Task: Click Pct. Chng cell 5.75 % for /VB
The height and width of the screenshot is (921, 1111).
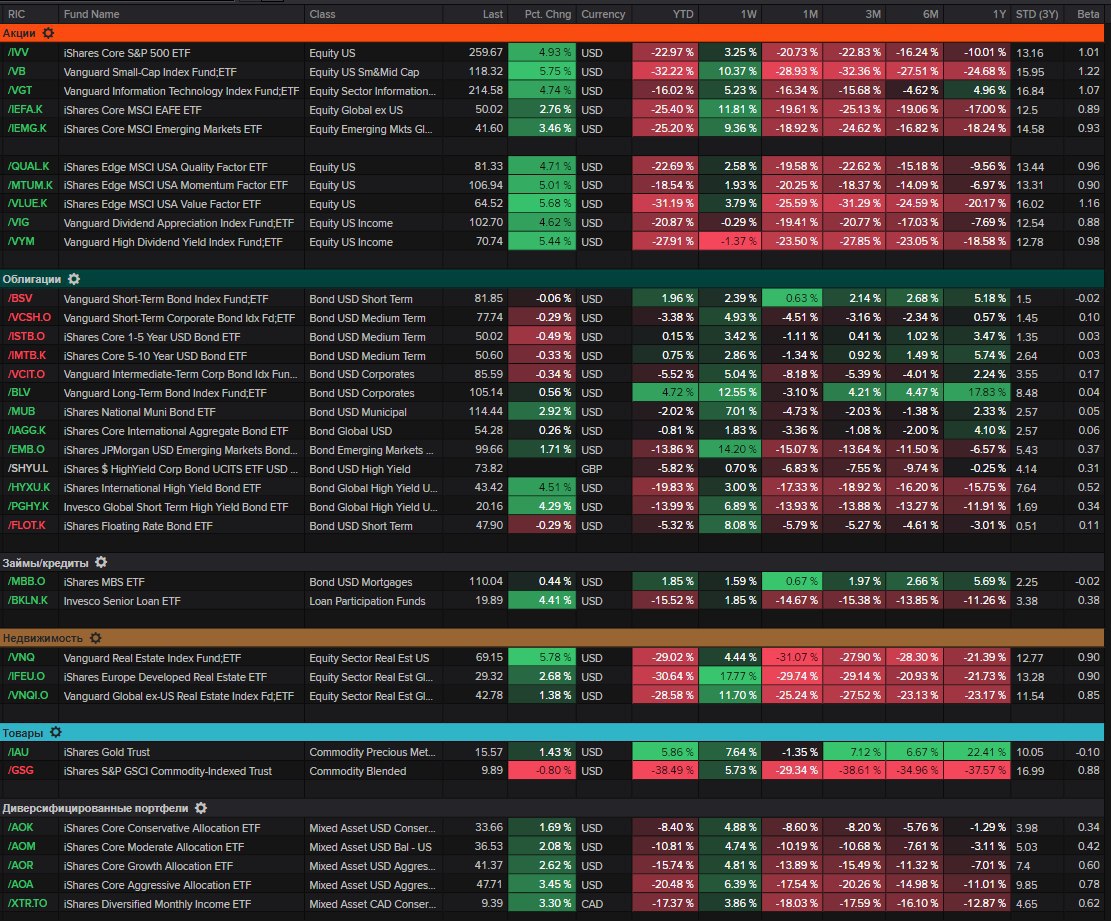Action: pyautogui.click(x=542, y=72)
